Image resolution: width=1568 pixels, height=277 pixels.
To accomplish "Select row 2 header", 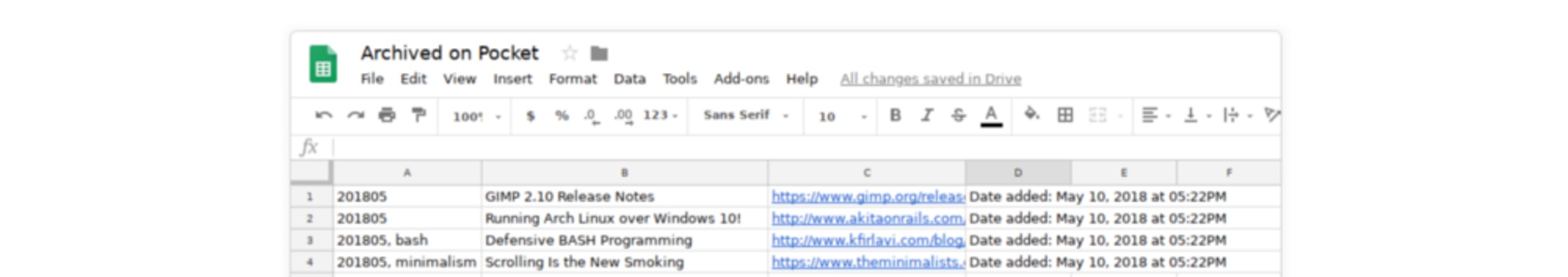I will point(311,218).
